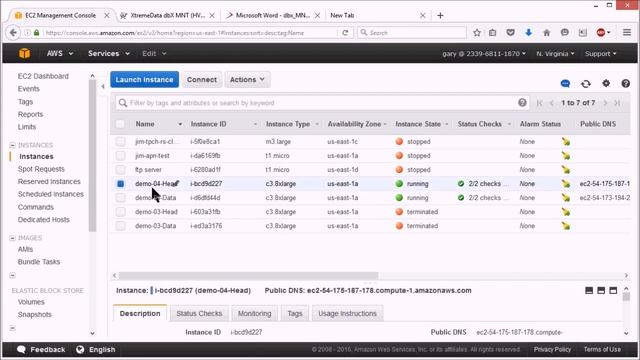This screenshot has width=640, height=360.
Task: Select the instance i-d6dfd44d checkbox
Action: click(120, 198)
